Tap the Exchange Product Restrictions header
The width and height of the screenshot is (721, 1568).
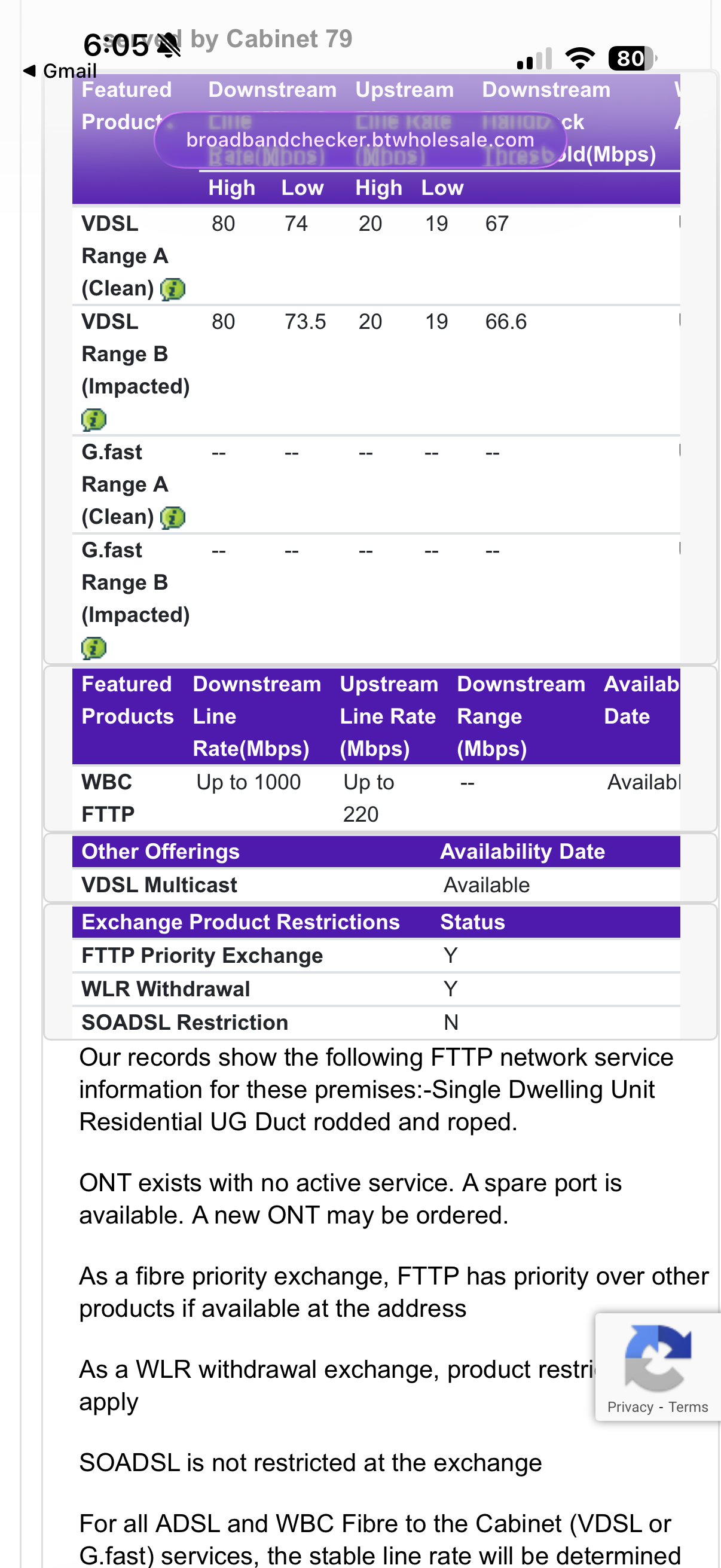[240, 922]
